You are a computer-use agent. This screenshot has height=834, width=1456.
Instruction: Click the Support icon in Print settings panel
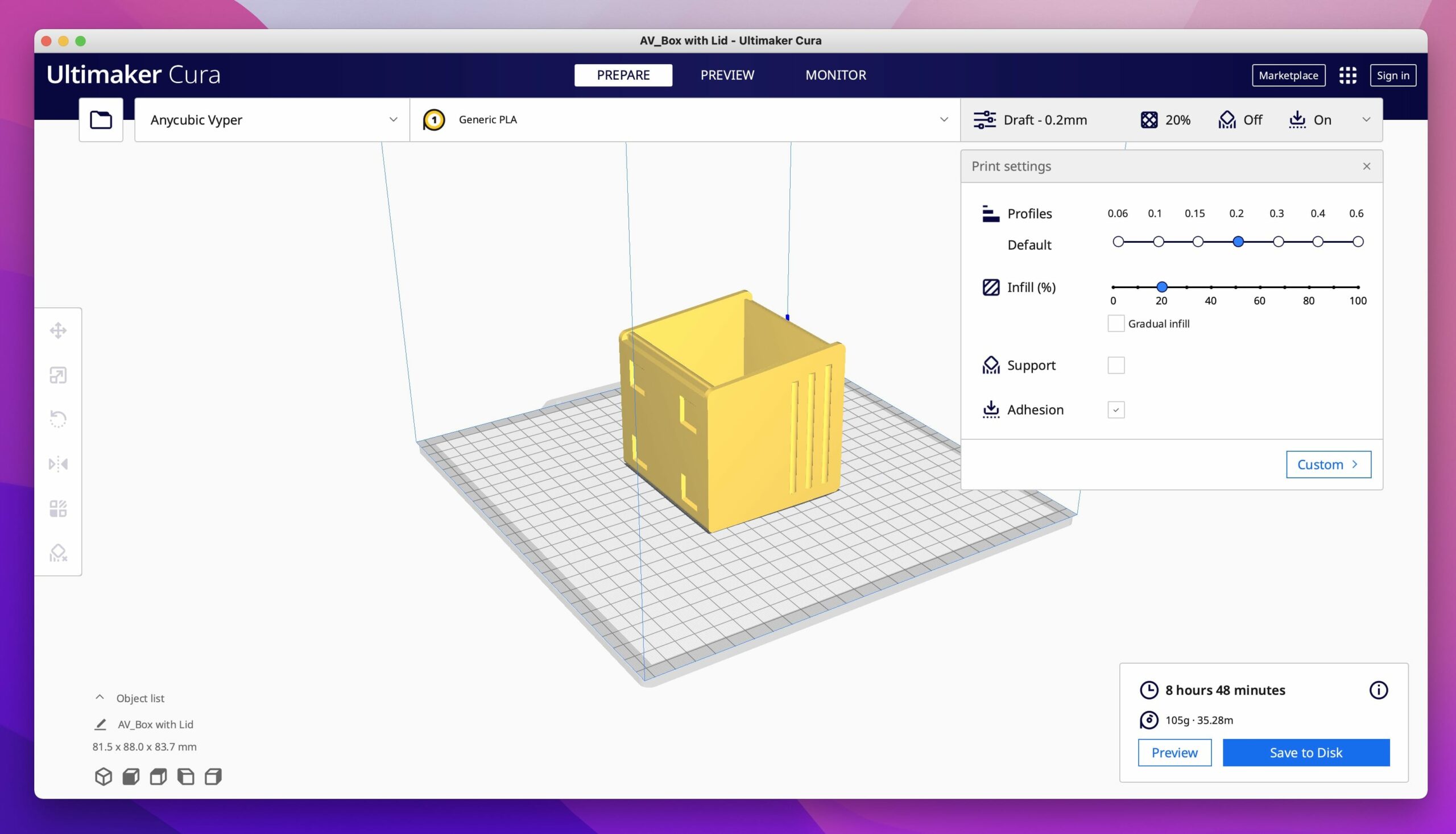coord(991,365)
